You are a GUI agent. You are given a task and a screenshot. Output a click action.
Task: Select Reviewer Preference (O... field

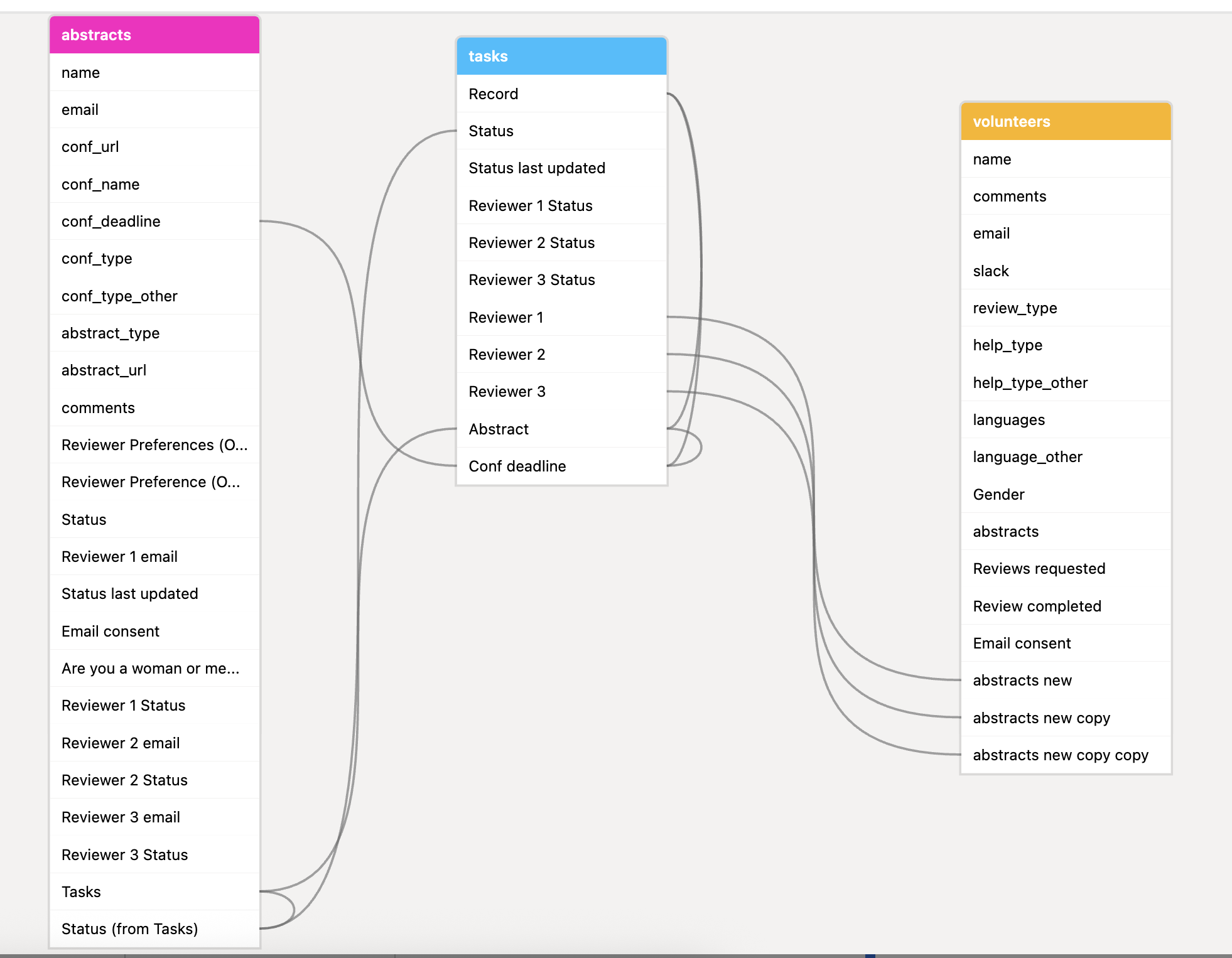pyautogui.click(x=154, y=482)
